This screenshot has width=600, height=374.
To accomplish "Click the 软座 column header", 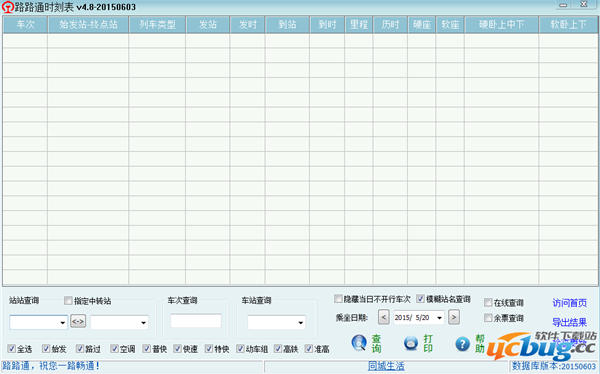I will pyautogui.click(x=450, y=24).
